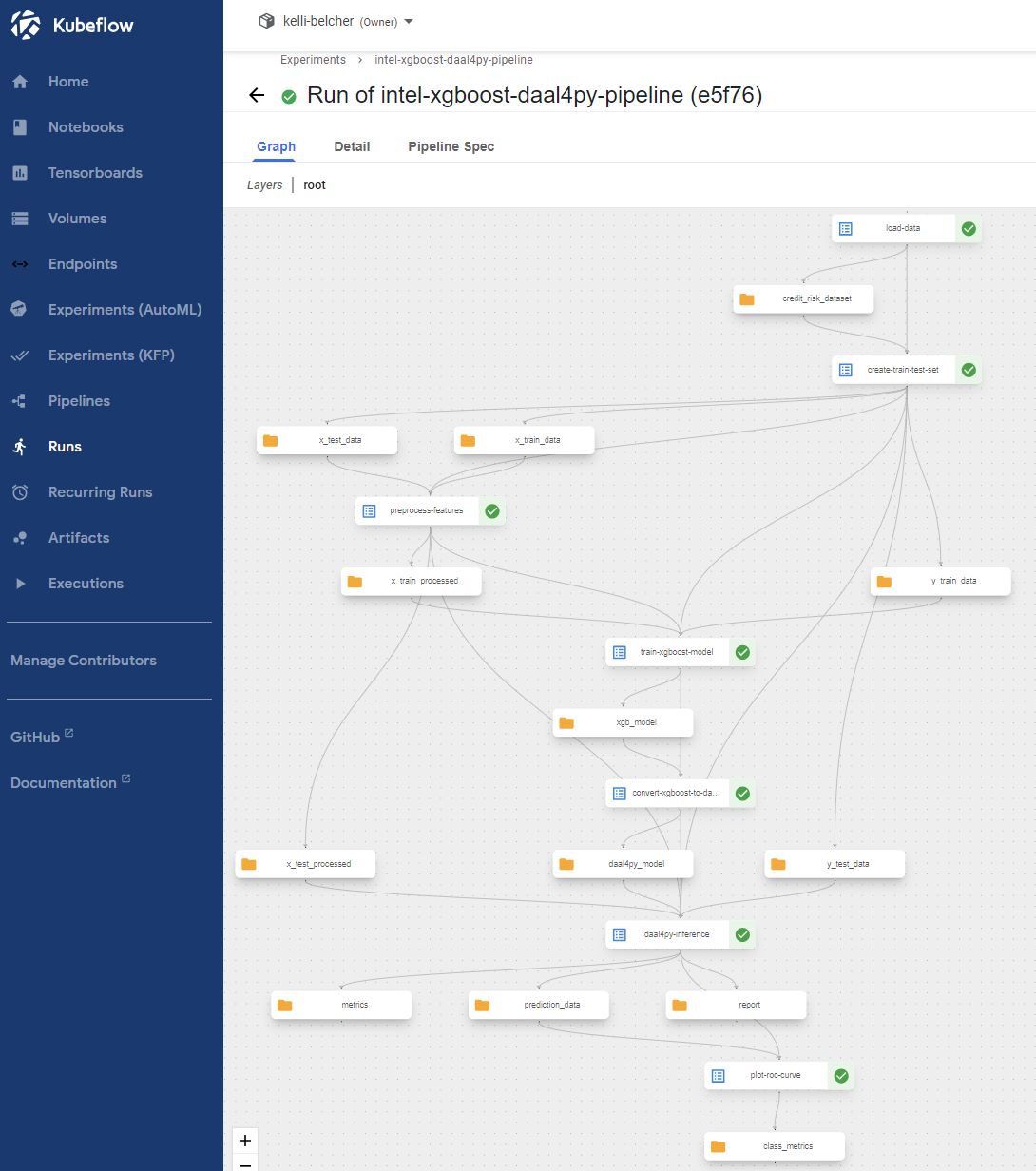Select the convert-xgboost-to-da... task node
Image resolution: width=1036 pixels, height=1171 pixels.
tap(681, 793)
